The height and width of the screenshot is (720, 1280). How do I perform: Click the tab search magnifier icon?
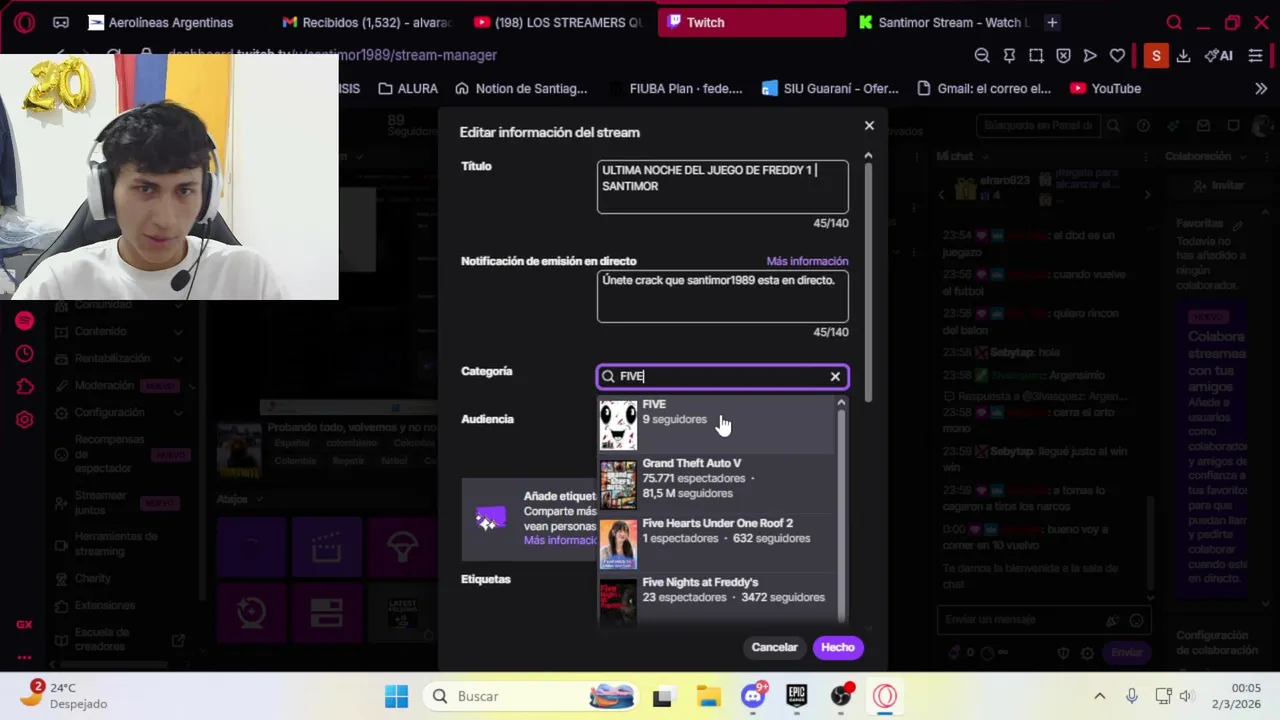click(x=1175, y=22)
